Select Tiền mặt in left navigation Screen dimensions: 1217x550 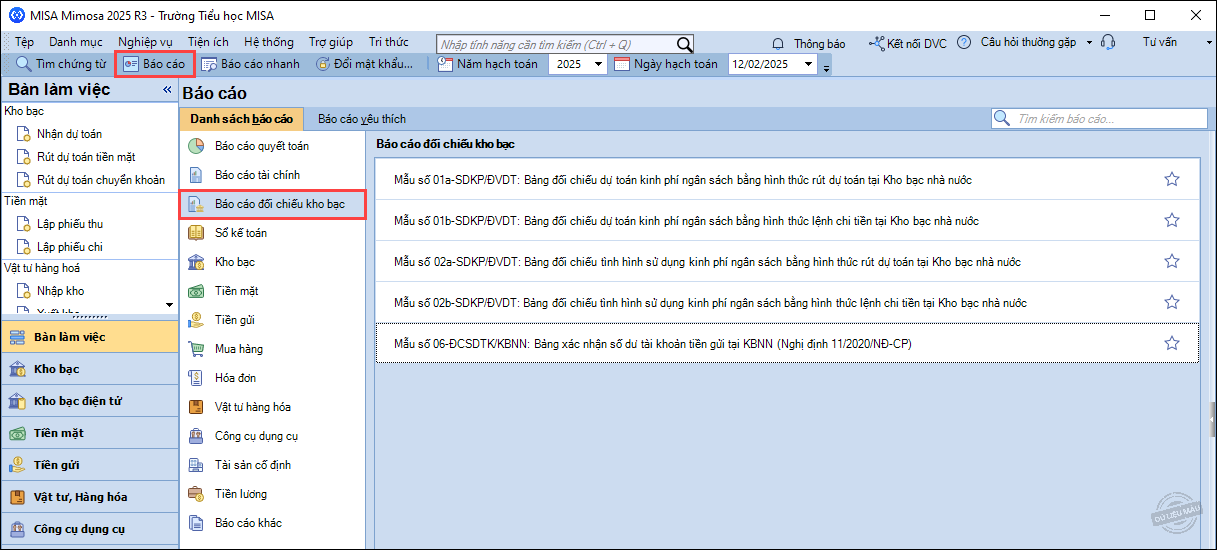(x=89, y=433)
